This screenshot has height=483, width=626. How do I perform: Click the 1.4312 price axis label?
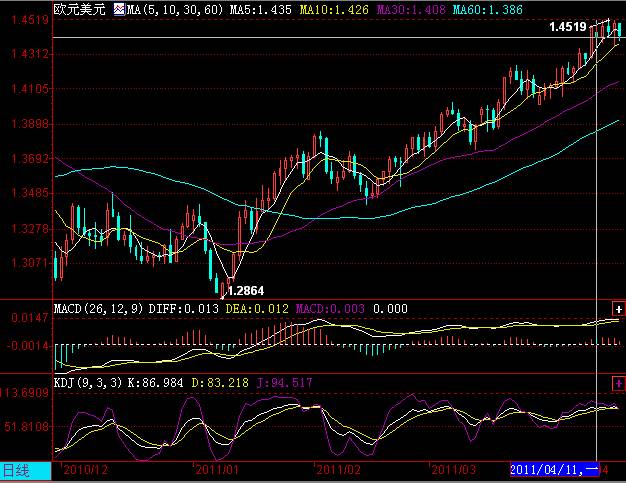[x=30, y=54]
